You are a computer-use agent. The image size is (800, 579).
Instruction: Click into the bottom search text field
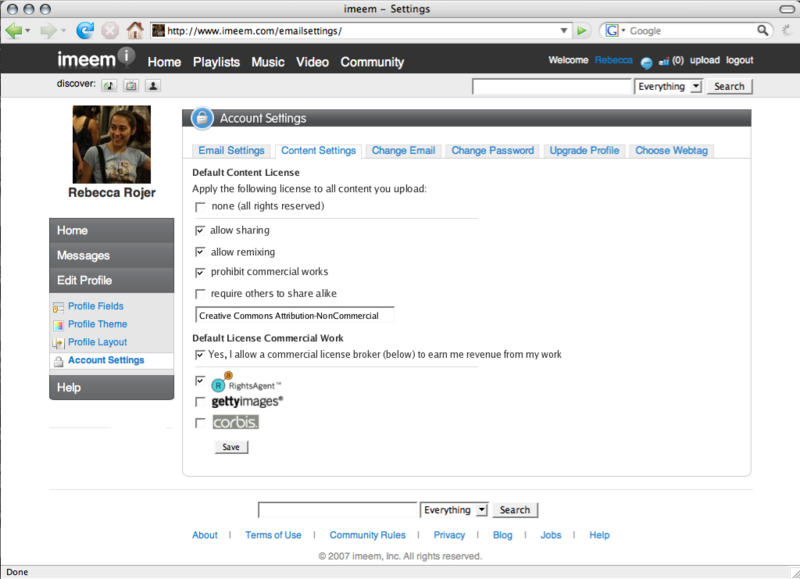click(x=338, y=510)
